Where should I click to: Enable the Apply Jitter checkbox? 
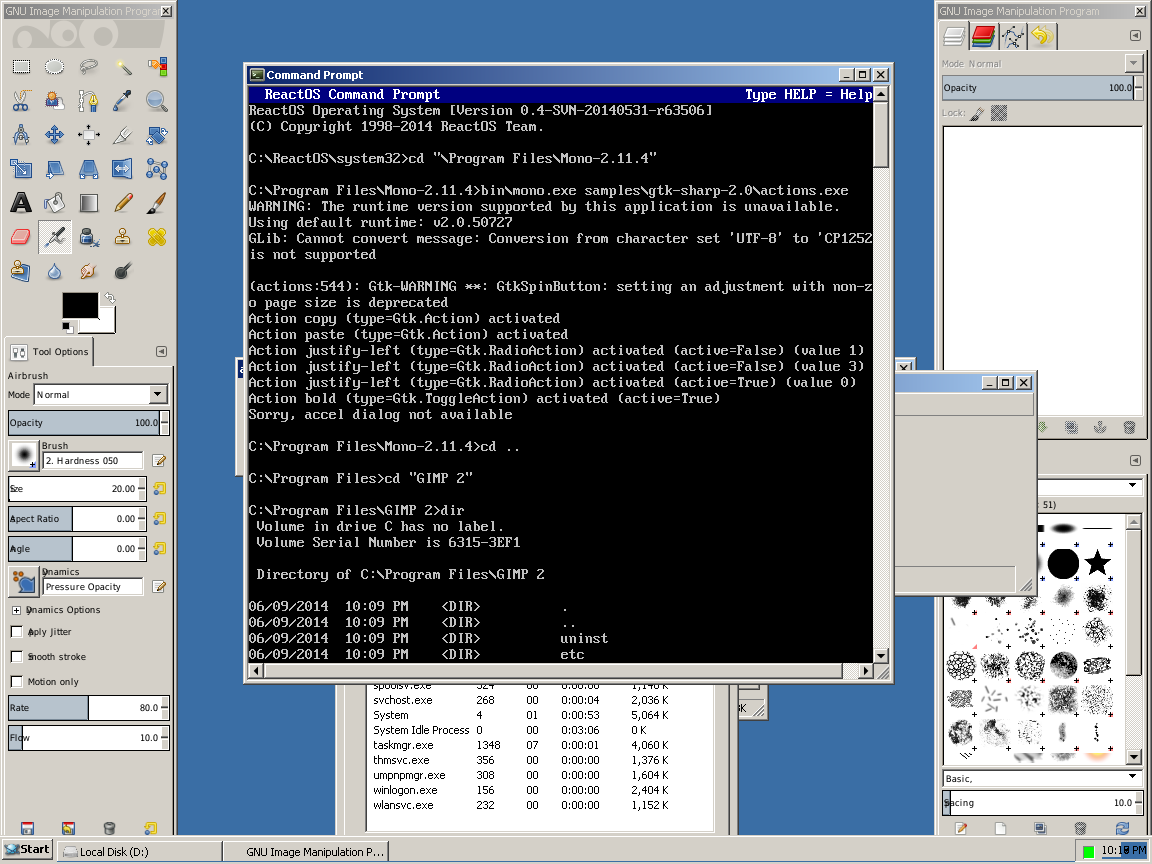tap(17, 632)
